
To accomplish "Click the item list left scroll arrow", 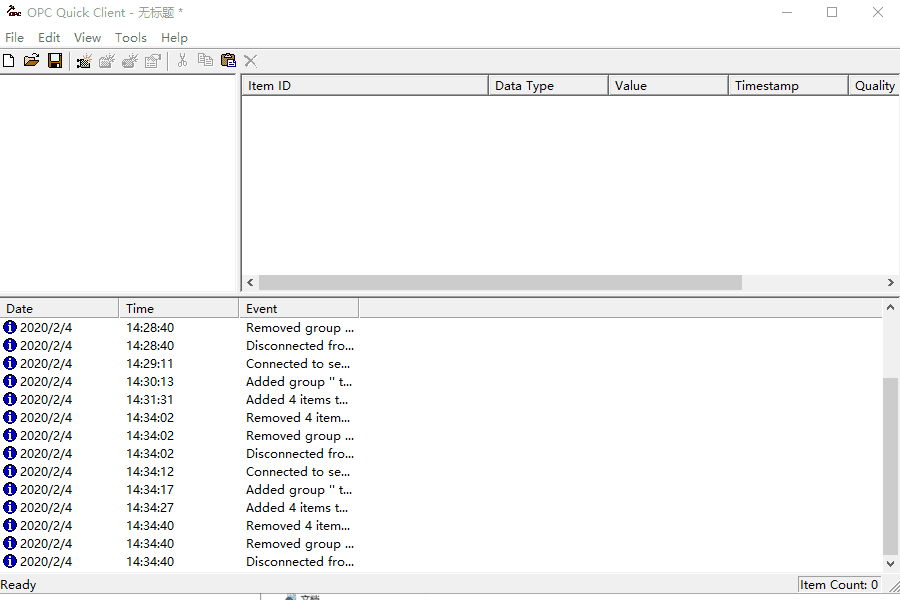I will click(x=250, y=282).
